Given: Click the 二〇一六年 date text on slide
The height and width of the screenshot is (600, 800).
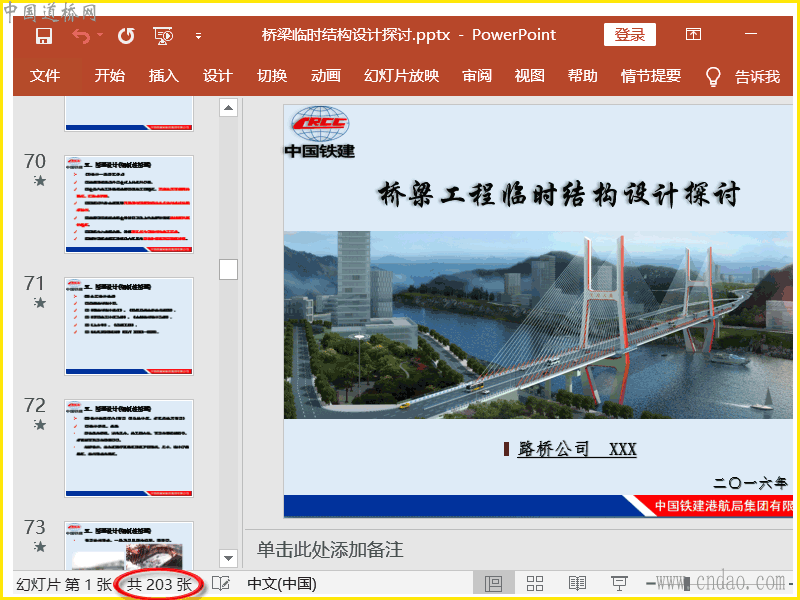Looking at the screenshot, I should [x=751, y=483].
